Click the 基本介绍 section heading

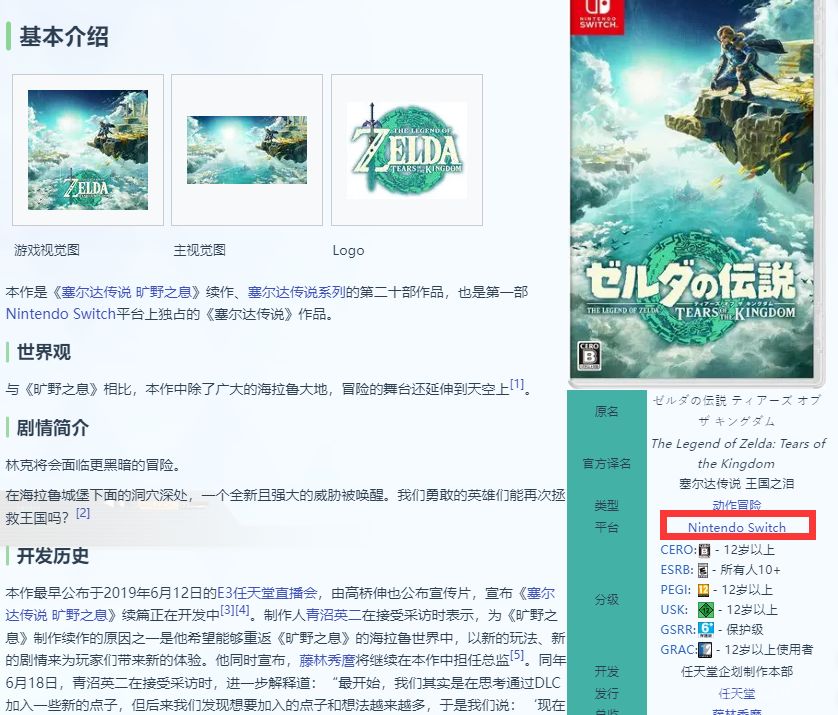64,37
